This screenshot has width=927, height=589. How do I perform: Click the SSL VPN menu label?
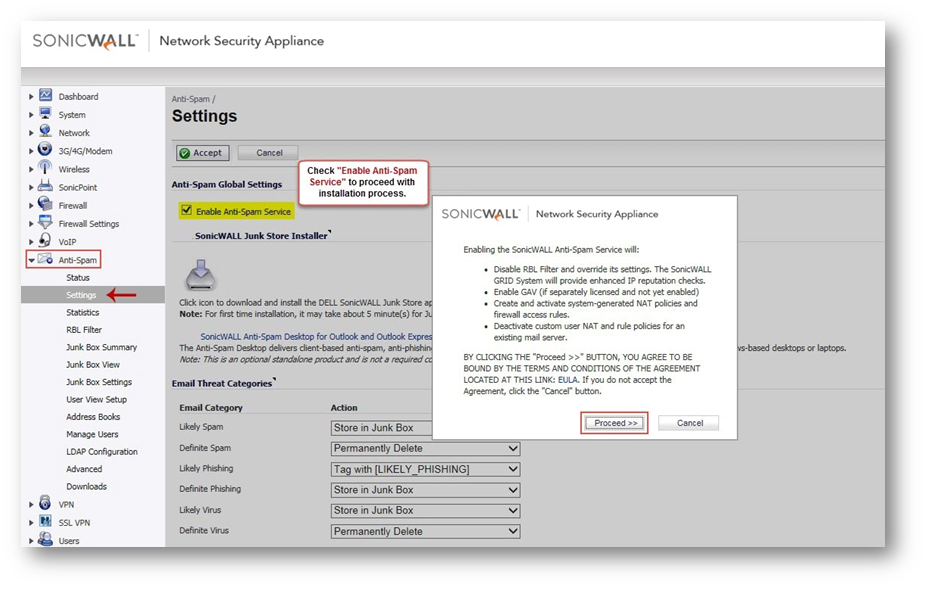74,523
